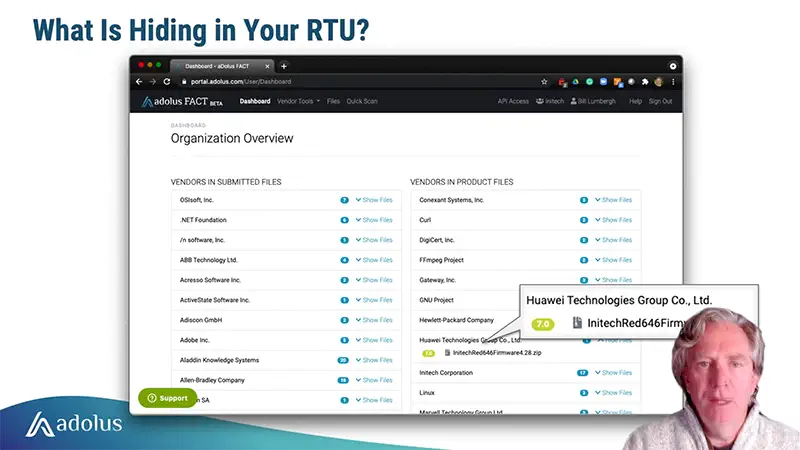The width and height of the screenshot is (800, 450).
Task: Open the Files nav item
Action: coord(333,102)
